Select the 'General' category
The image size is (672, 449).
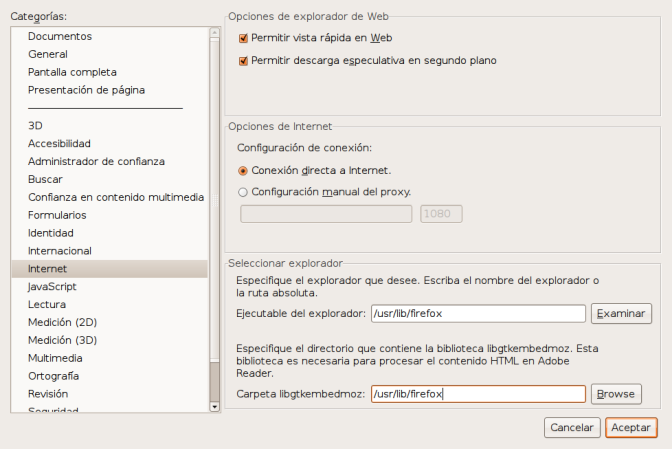pos(48,54)
